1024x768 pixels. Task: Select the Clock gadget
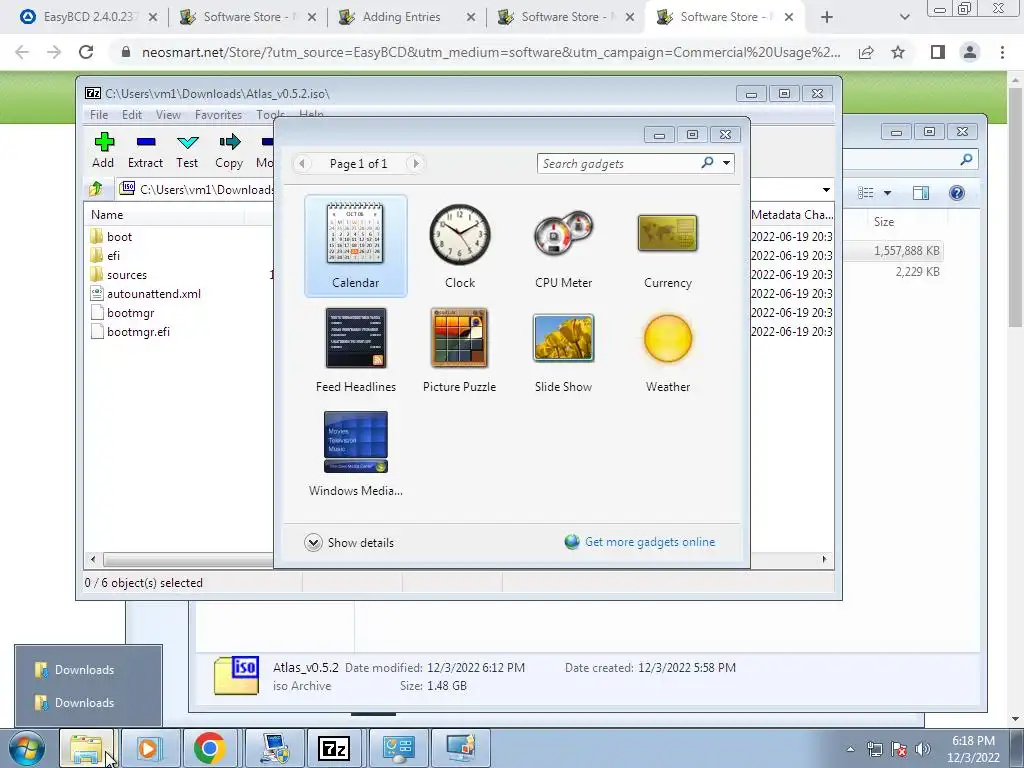[460, 246]
